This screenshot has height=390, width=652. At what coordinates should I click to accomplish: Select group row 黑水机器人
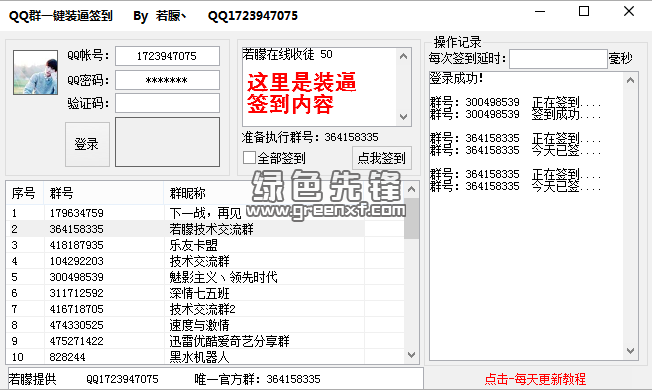[205, 357]
